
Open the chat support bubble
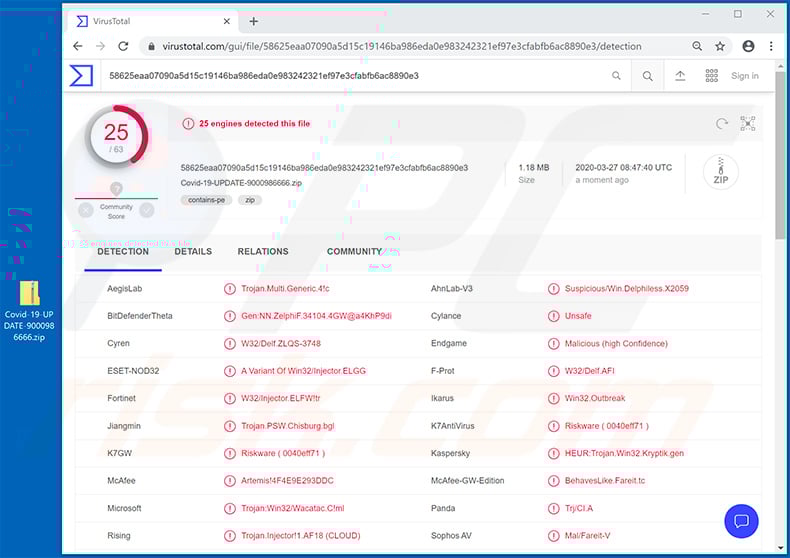(741, 521)
